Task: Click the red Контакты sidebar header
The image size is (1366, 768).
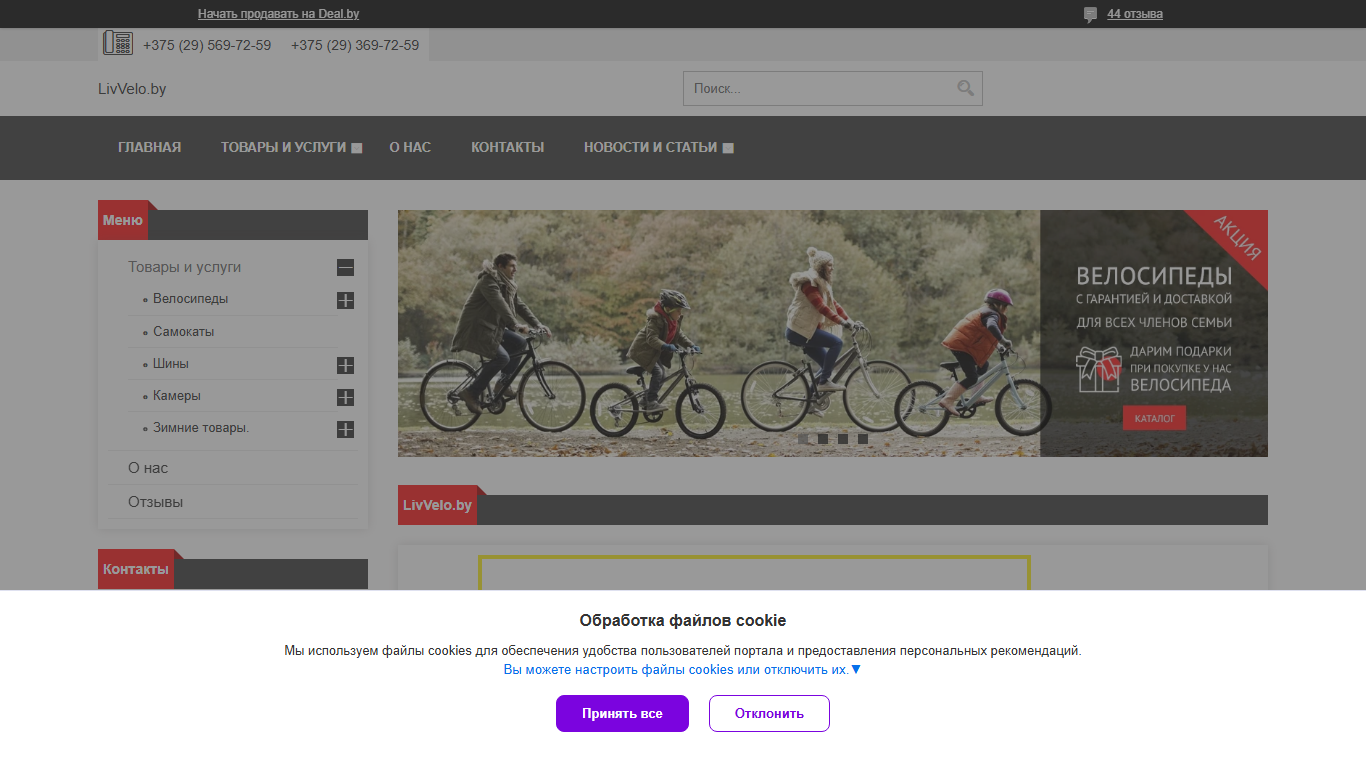Action: click(136, 569)
